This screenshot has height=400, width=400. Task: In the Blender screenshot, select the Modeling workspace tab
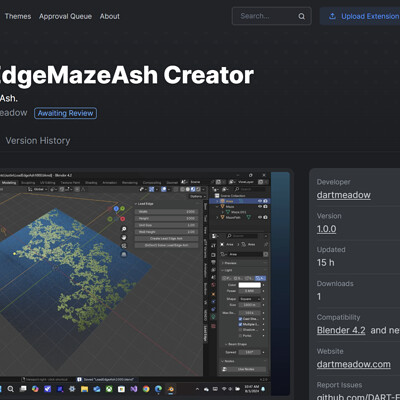[9, 183]
